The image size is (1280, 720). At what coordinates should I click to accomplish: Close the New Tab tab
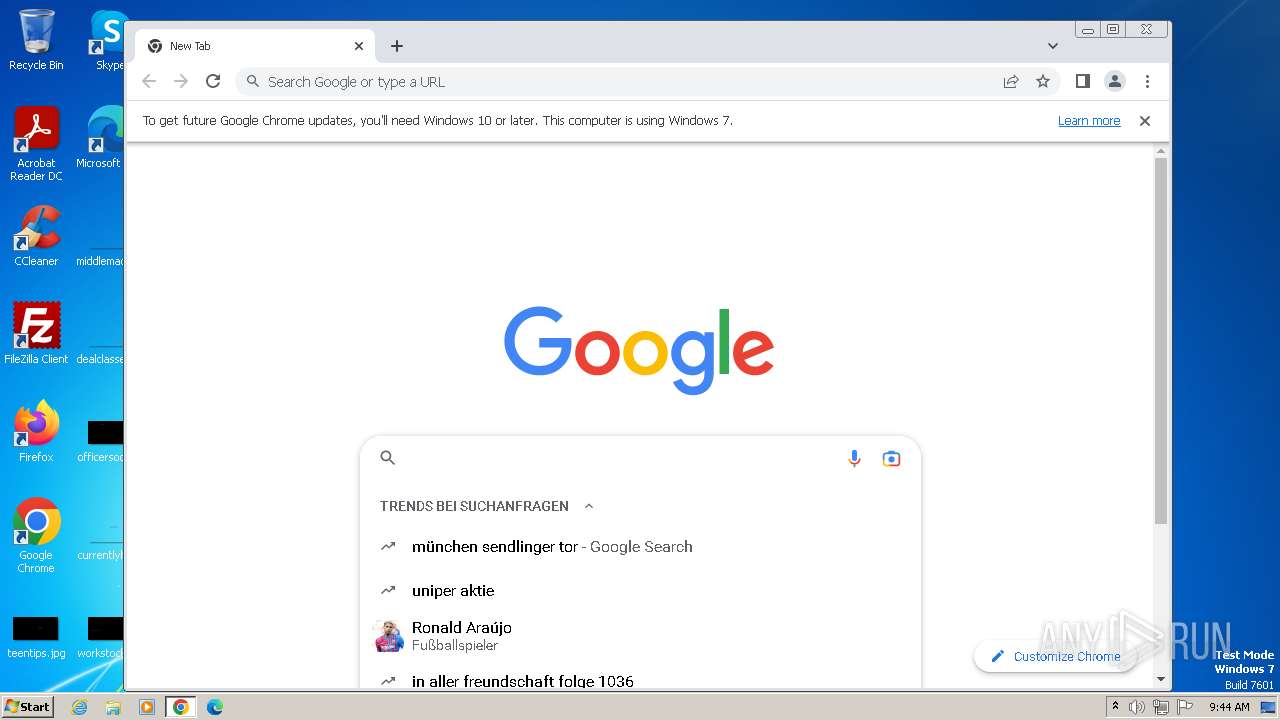(359, 46)
